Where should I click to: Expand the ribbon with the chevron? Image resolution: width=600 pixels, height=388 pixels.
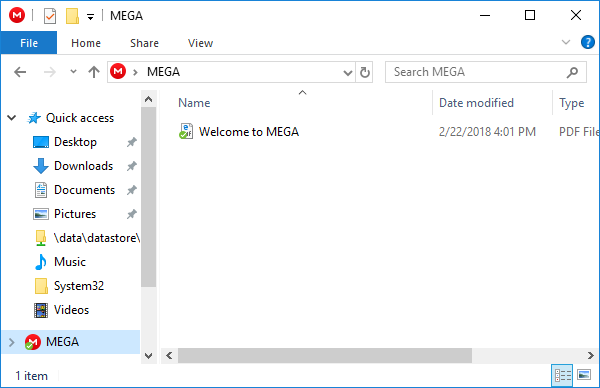tap(566, 42)
